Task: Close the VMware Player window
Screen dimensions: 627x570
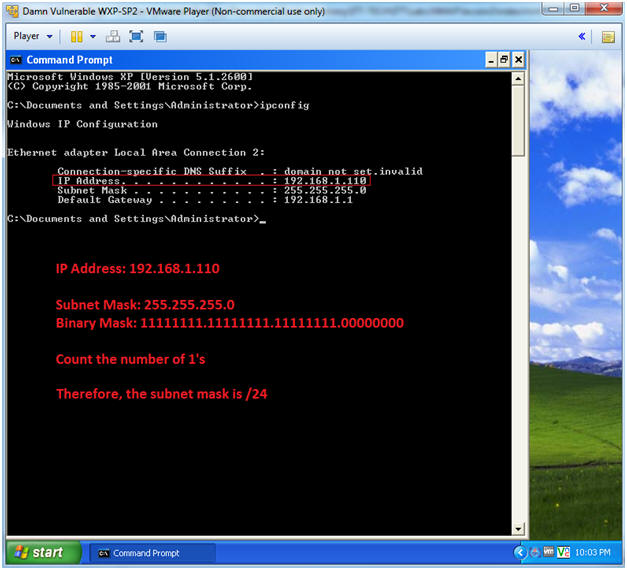Action: pos(603,8)
